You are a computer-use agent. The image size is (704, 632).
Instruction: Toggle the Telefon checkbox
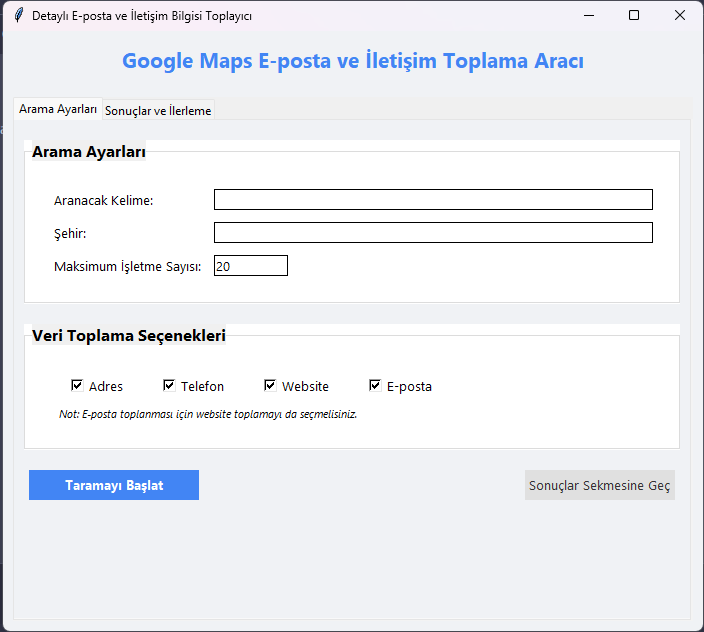169,386
